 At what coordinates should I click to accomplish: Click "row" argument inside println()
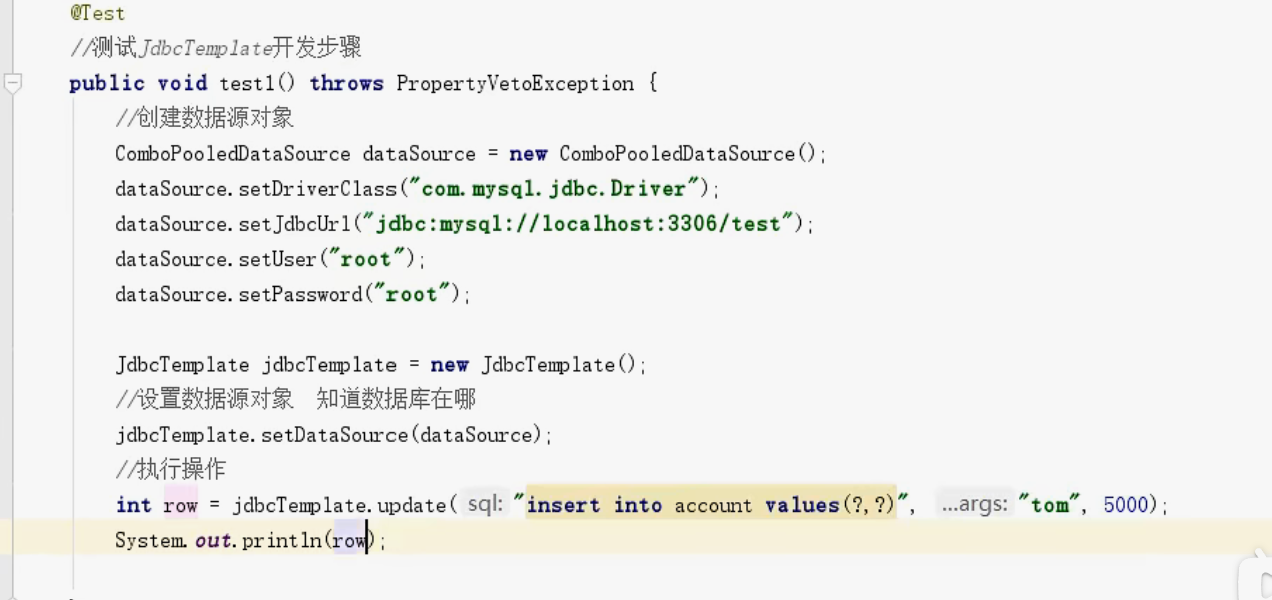(349, 541)
